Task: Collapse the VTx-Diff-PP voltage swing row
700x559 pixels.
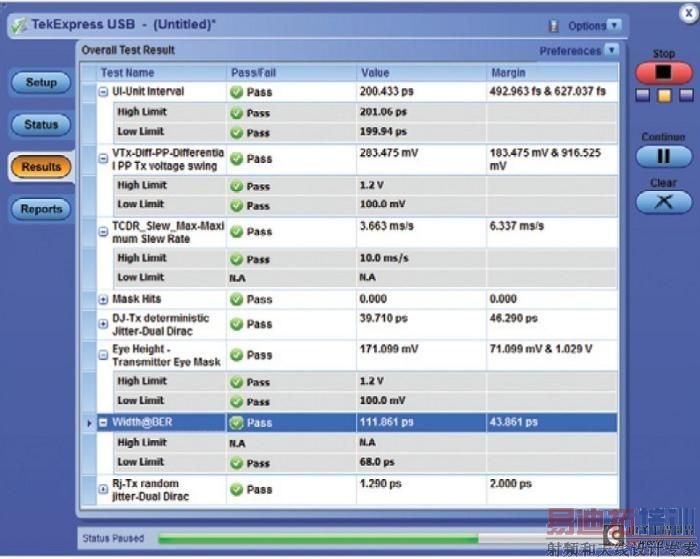Action: click(x=103, y=159)
